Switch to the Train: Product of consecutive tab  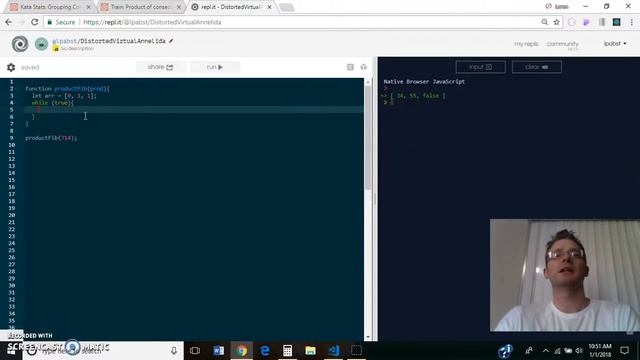coord(140,7)
